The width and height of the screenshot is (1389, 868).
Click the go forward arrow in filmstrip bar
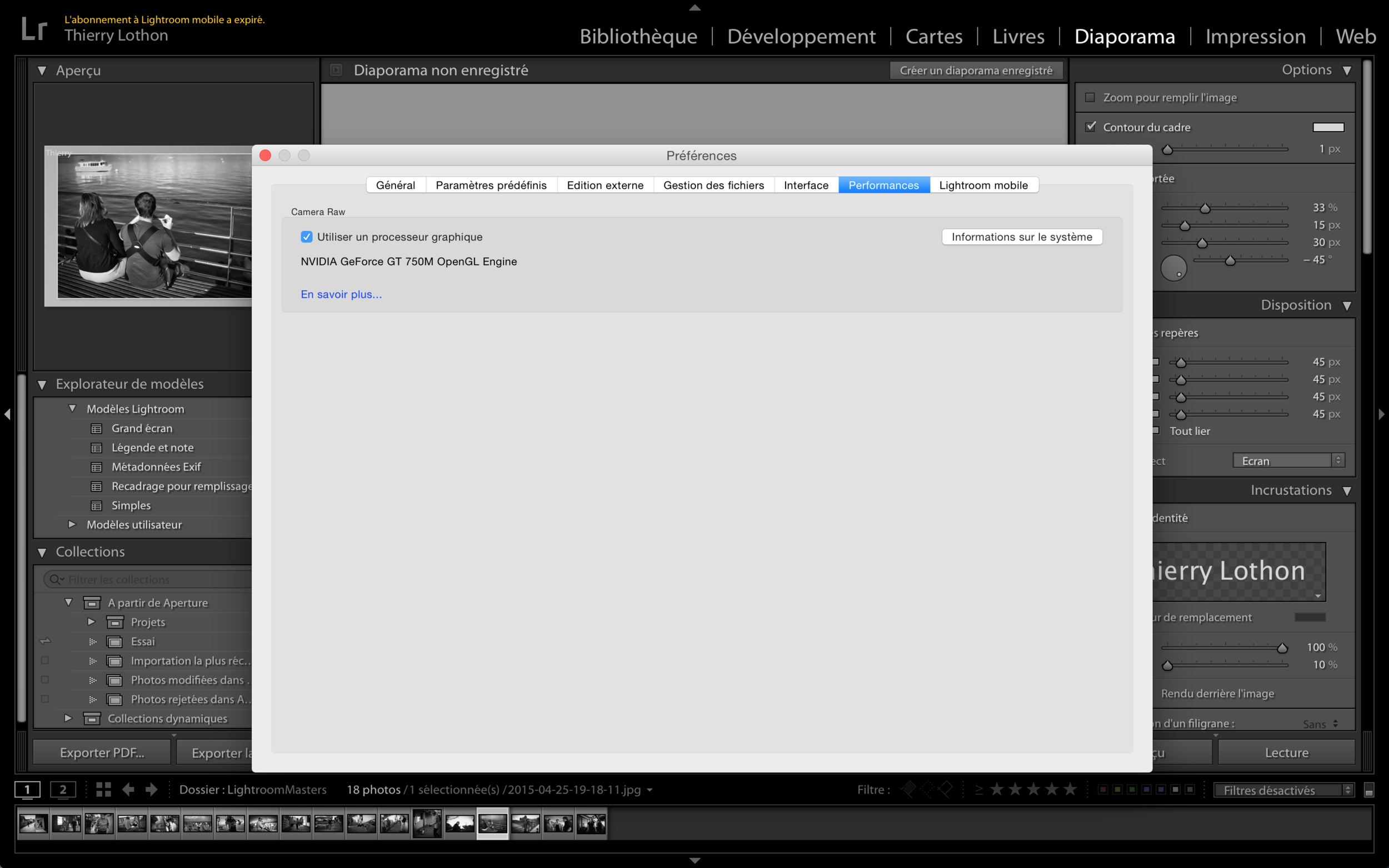pyautogui.click(x=152, y=789)
